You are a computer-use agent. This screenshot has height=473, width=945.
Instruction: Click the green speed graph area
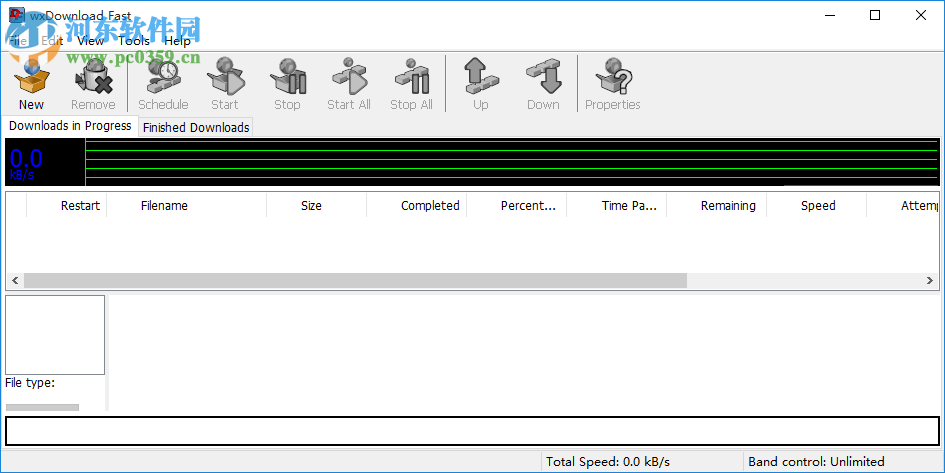512,161
